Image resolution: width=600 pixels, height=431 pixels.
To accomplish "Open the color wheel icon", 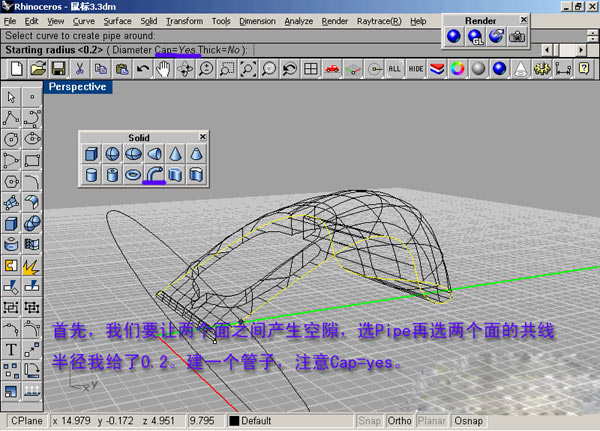I will click(x=458, y=69).
